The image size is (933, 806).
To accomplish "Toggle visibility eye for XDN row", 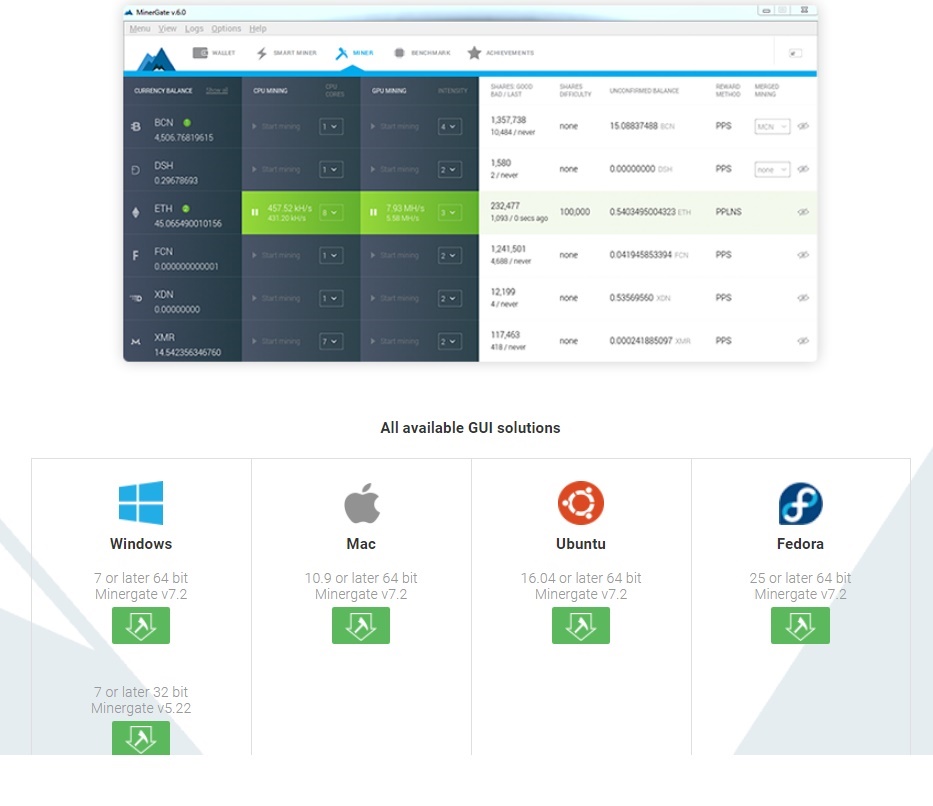I will pos(803,297).
